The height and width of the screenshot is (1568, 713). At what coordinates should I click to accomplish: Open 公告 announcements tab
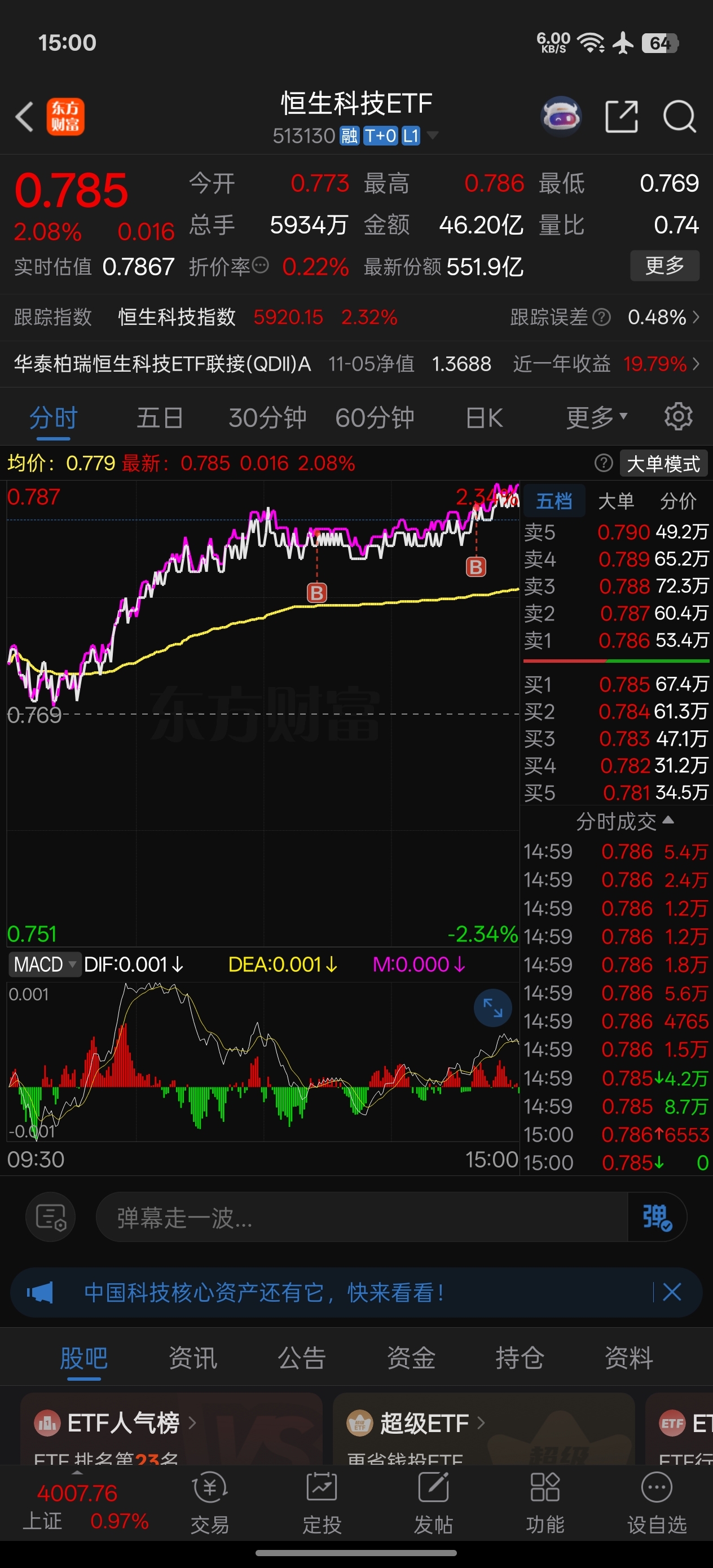301,1358
